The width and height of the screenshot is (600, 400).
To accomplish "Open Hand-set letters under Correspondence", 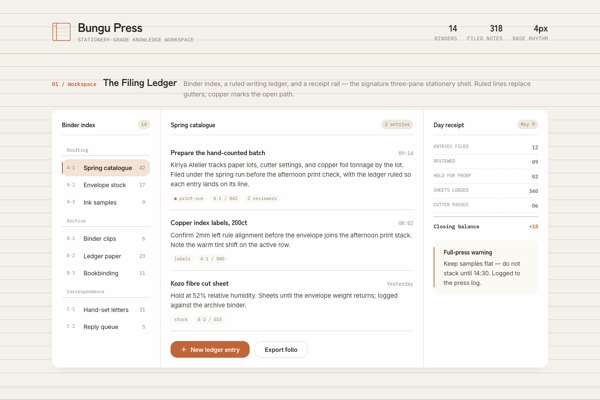I will (x=106, y=309).
